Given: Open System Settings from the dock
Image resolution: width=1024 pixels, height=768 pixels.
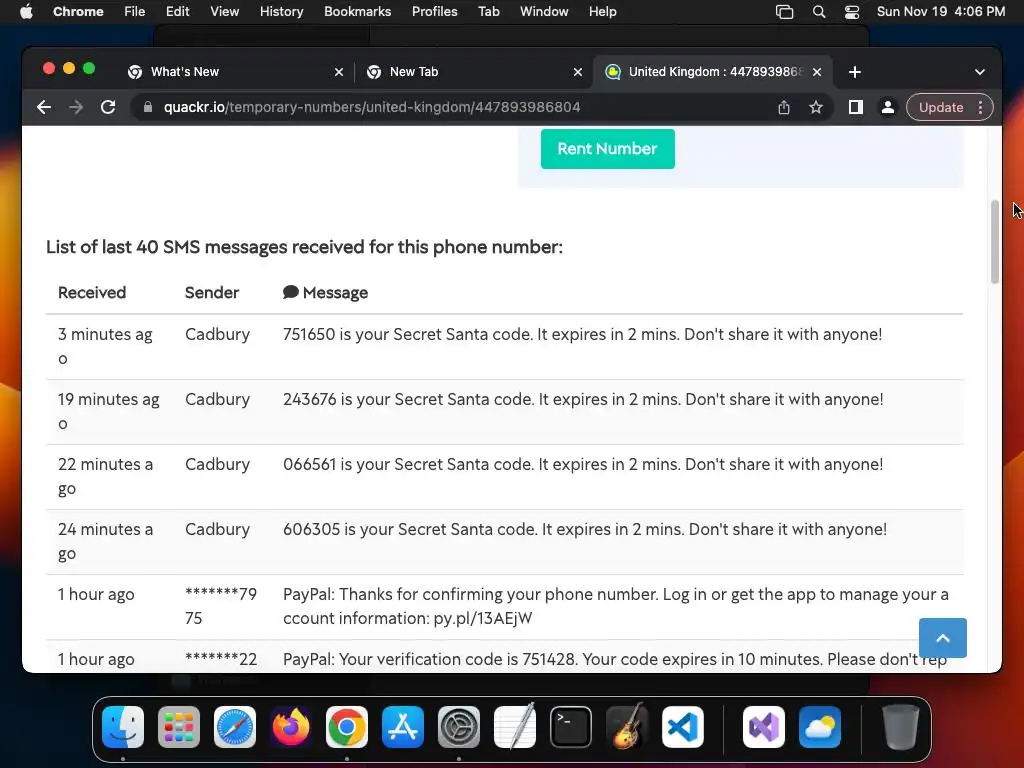Looking at the screenshot, I should coord(458,727).
